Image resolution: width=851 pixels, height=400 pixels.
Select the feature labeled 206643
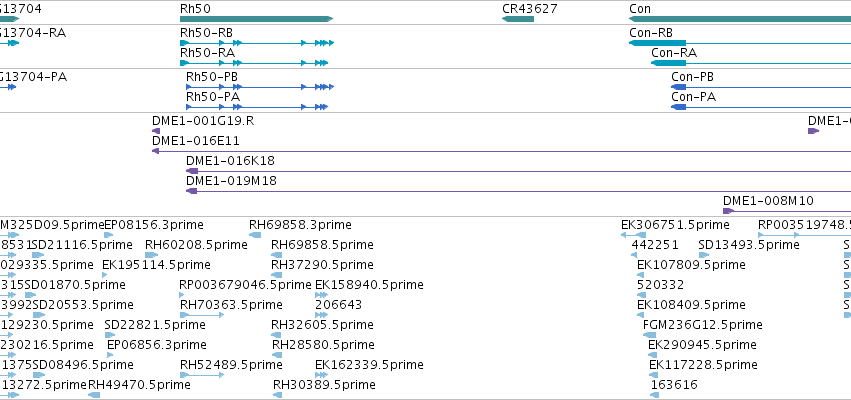pos(339,305)
